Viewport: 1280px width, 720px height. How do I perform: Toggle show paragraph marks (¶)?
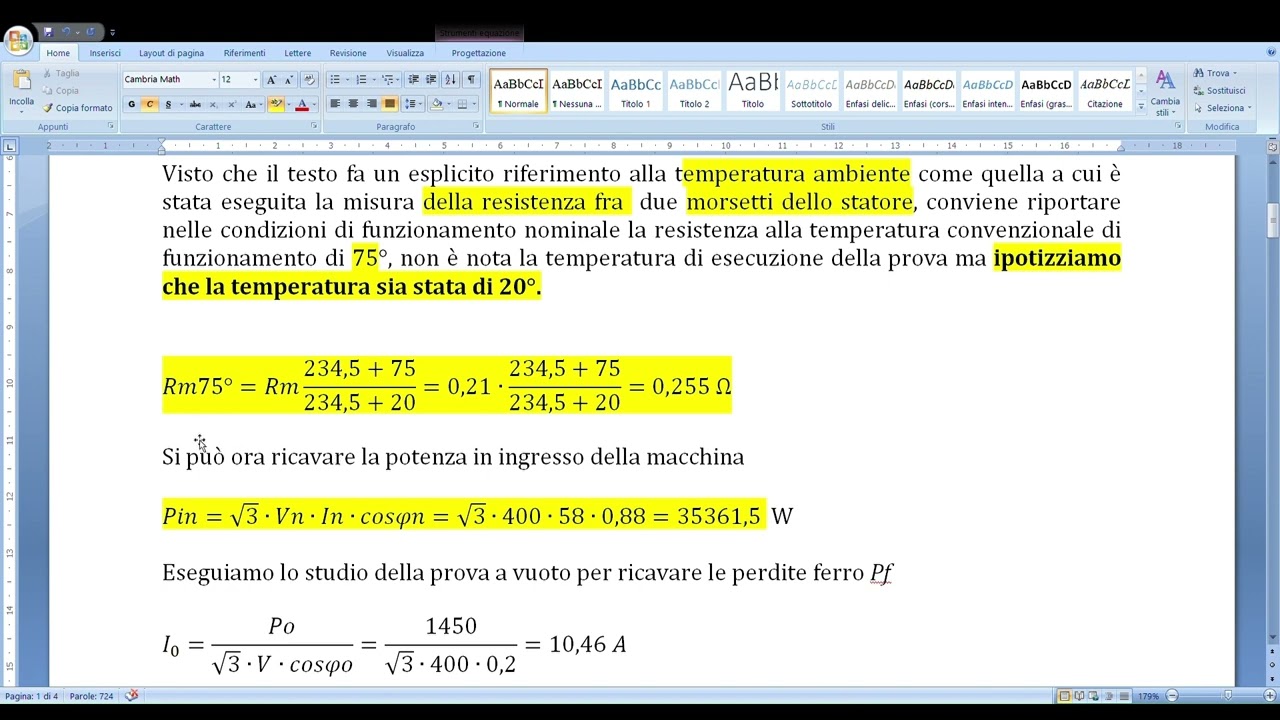click(470, 80)
